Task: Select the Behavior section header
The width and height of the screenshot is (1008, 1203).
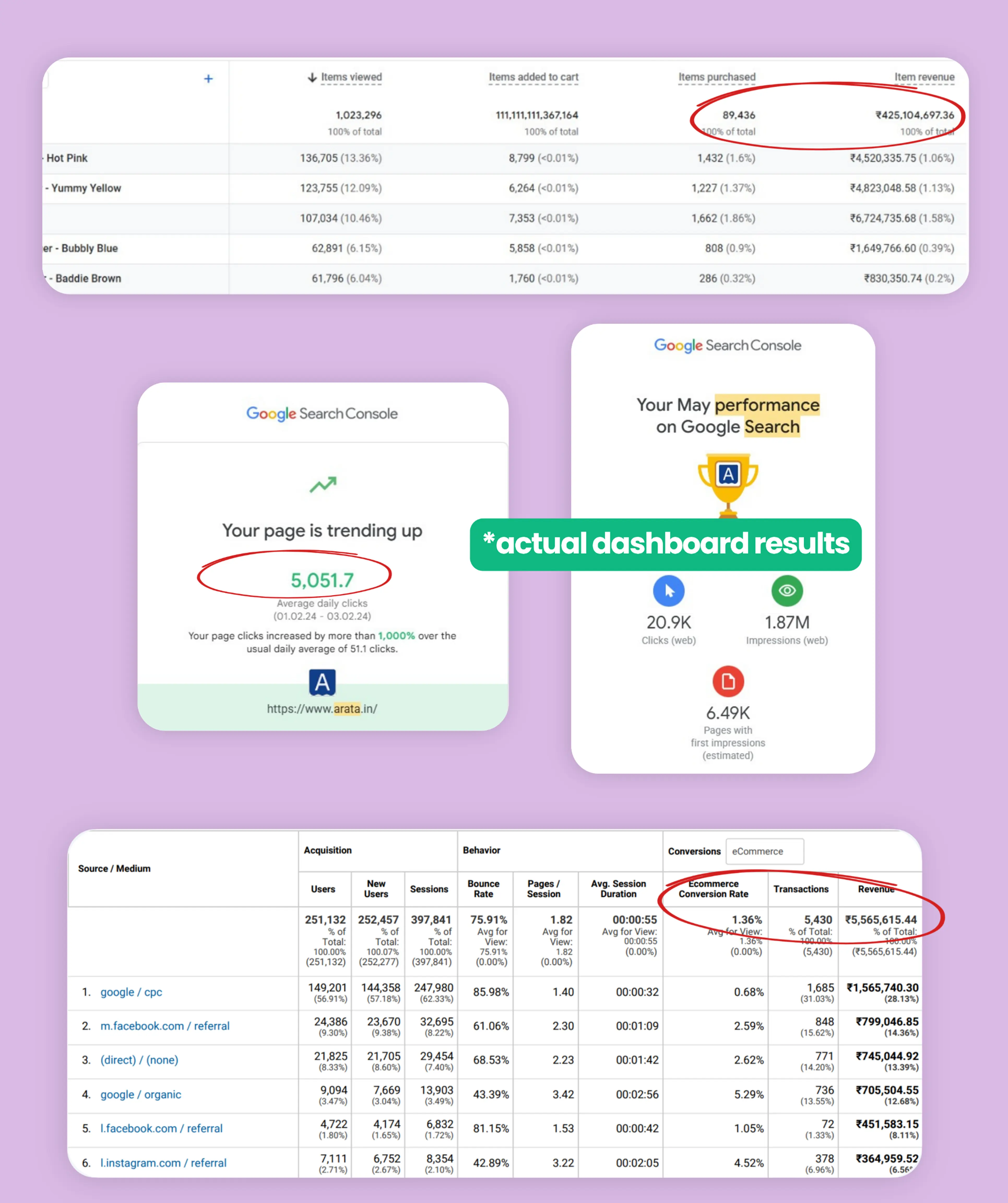Action: (x=482, y=850)
